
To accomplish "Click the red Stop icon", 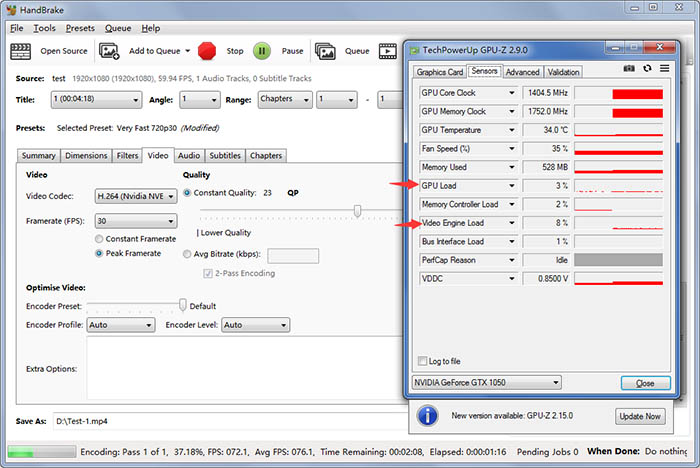I will click(x=207, y=51).
